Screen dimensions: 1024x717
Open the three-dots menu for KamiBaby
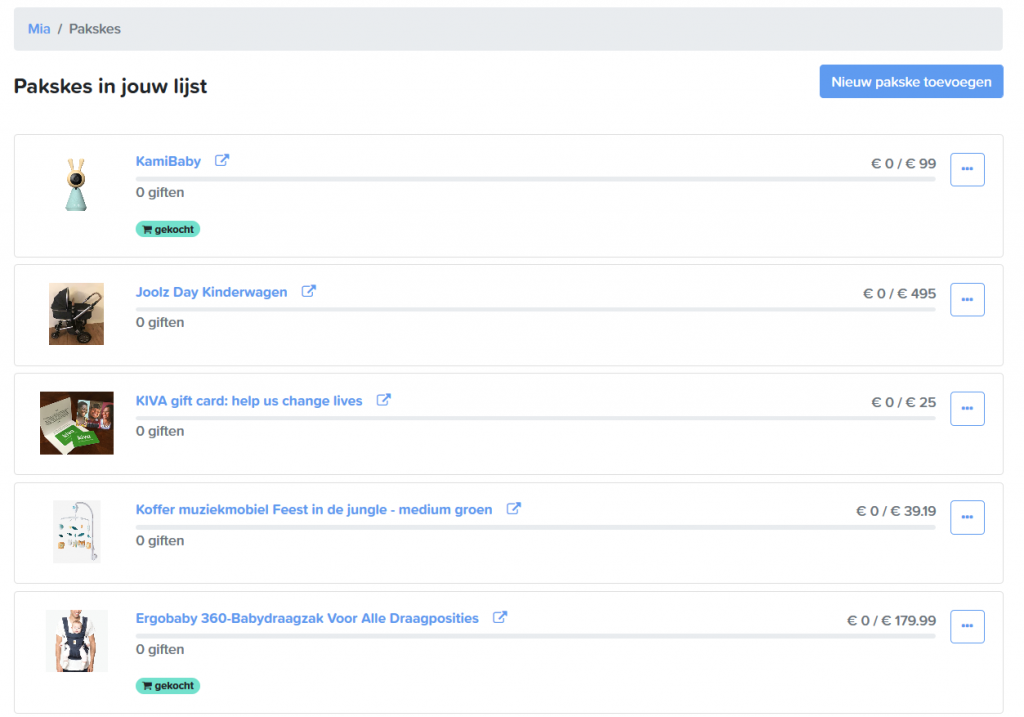pyautogui.click(x=967, y=169)
